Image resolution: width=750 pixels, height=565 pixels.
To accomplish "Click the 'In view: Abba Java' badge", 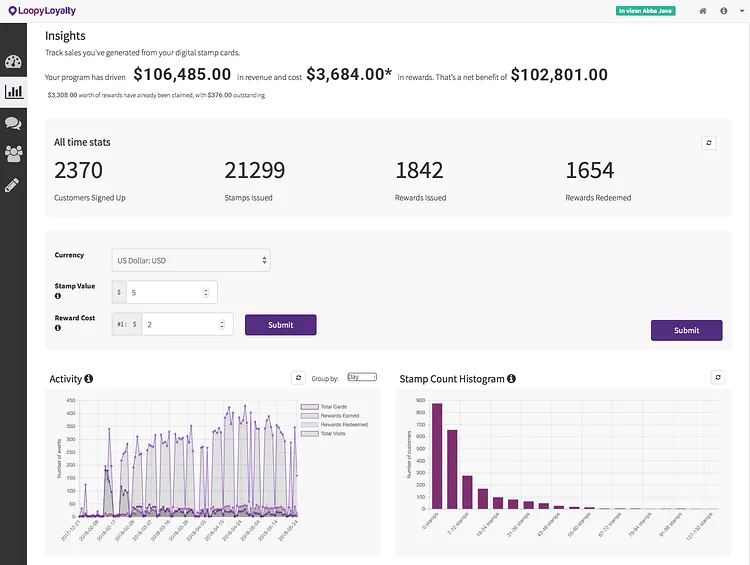I will click(646, 11).
